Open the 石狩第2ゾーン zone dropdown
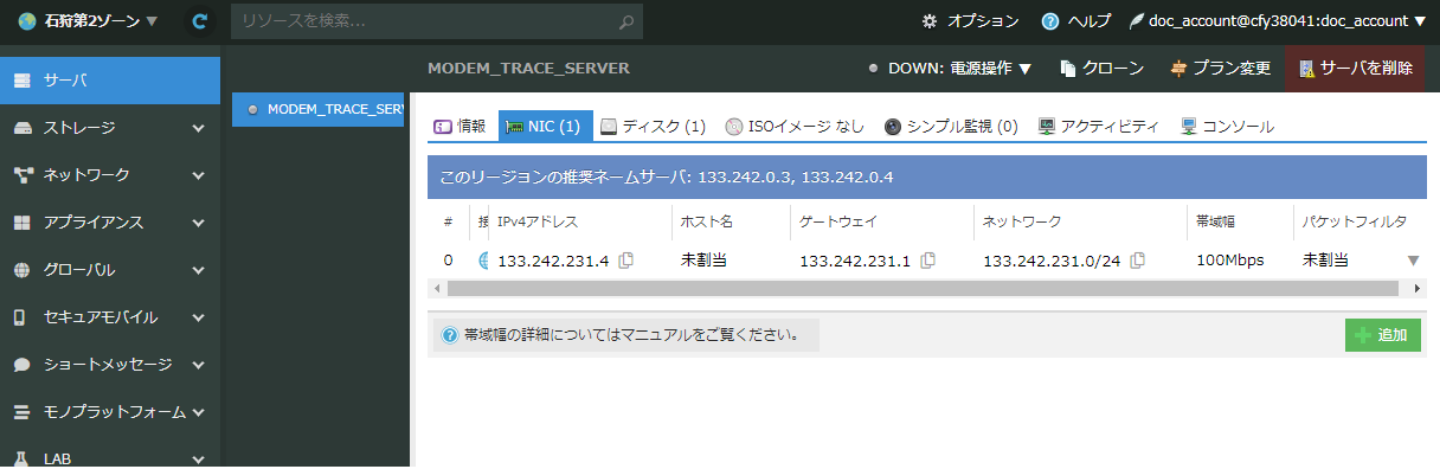 pos(88,21)
